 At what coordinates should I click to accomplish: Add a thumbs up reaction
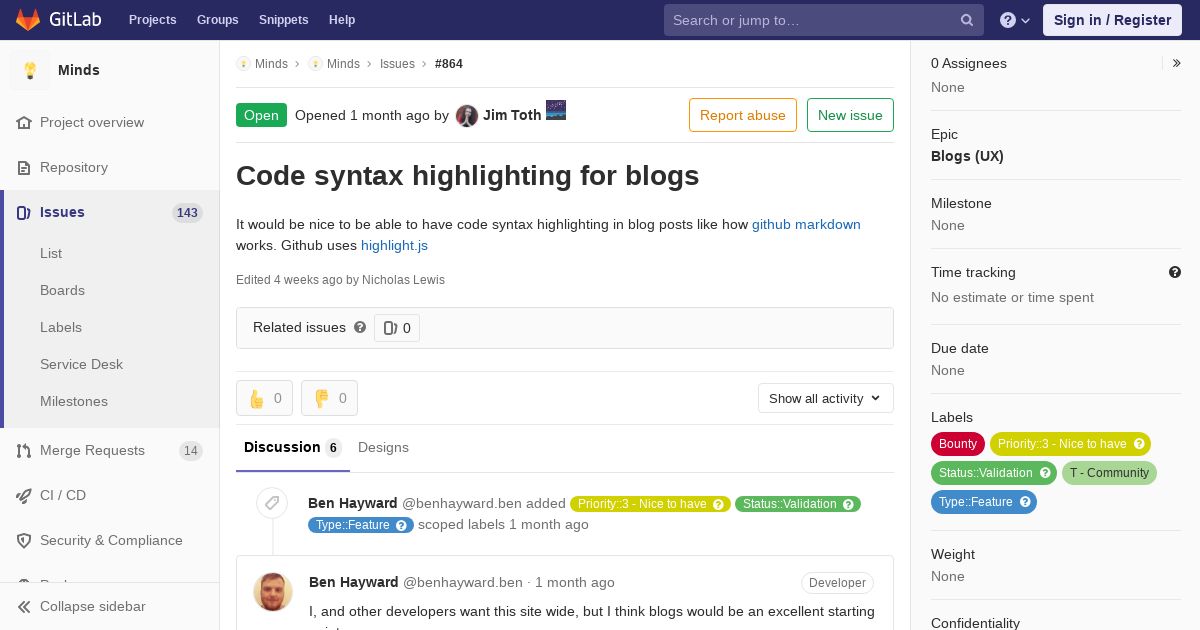pyautogui.click(x=264, y=398)
